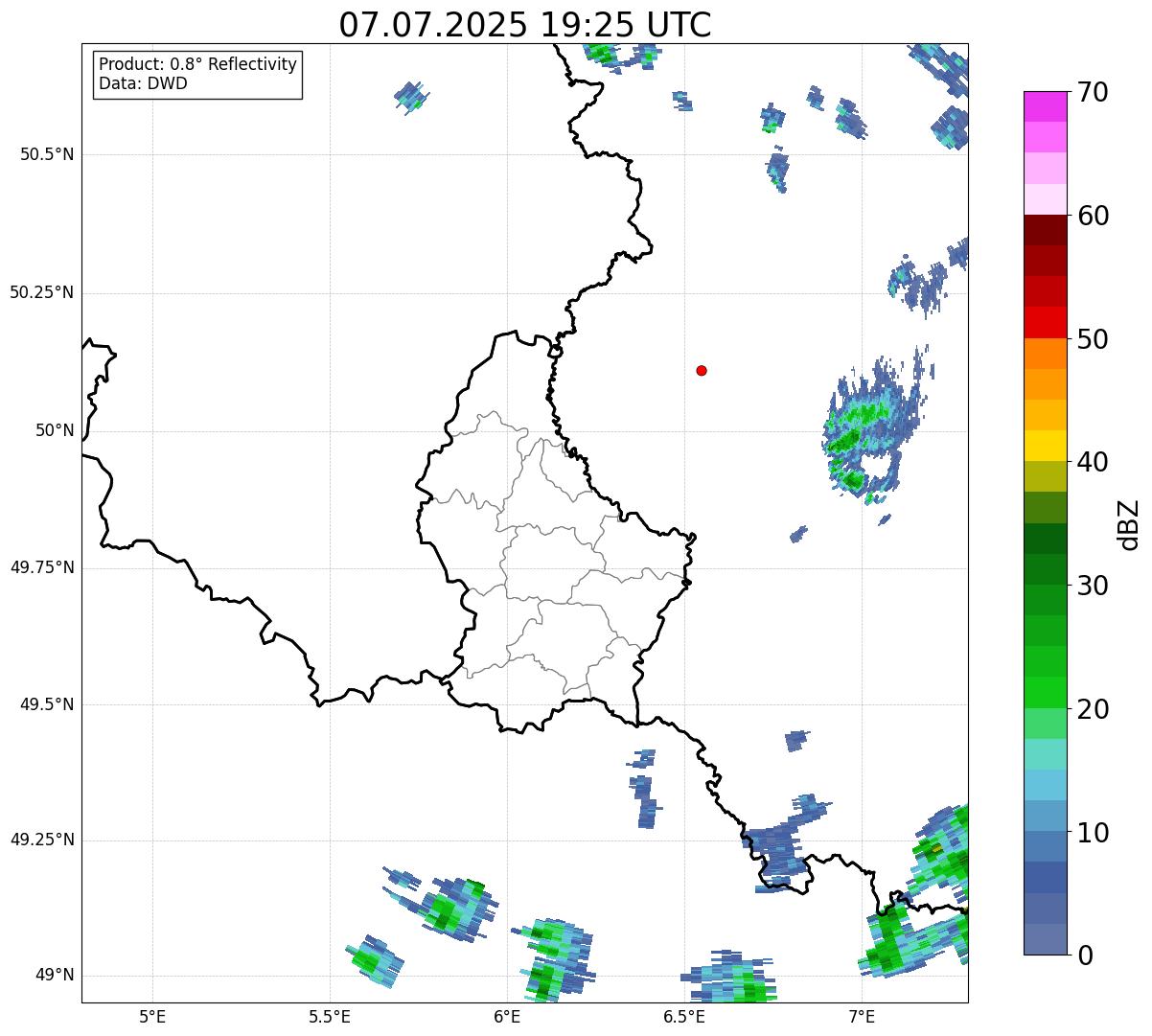Screen dimensions: 1152x1036
Task: Pick the bright green swatch just above 20
Action: click(1045, 692)
